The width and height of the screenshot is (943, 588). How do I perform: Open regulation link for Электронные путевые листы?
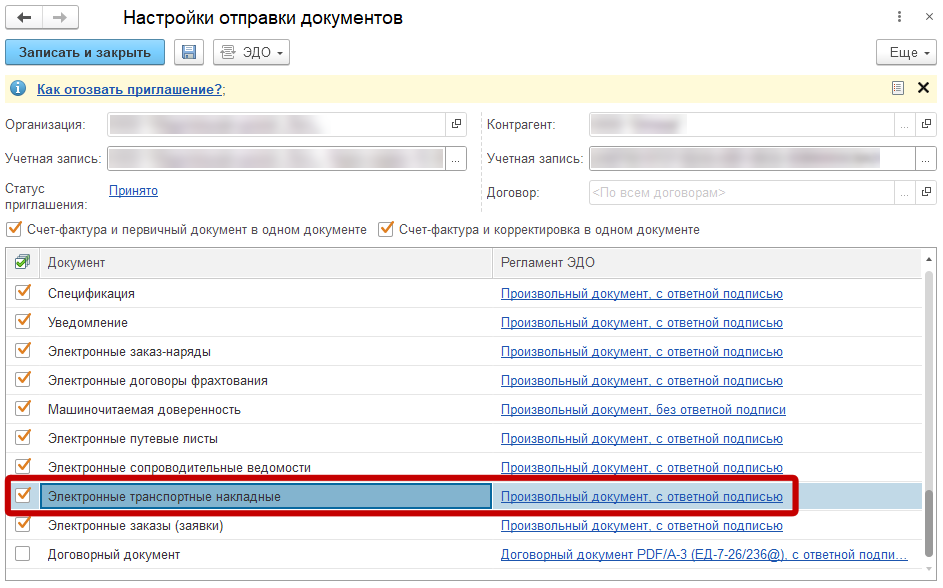coord(642,439)
